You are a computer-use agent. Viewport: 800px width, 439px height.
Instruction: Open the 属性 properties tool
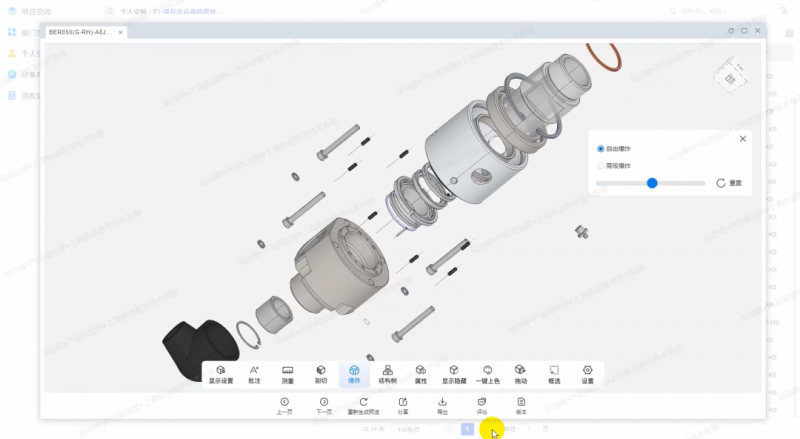tap(421, 373)
